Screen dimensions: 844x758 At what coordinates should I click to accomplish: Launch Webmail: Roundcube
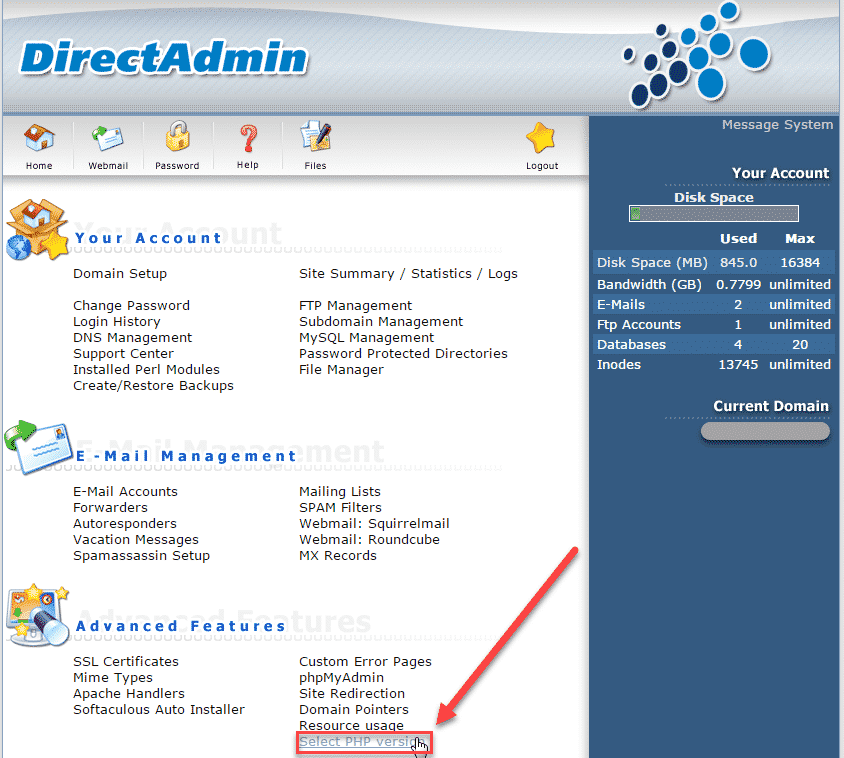[369, 539]
